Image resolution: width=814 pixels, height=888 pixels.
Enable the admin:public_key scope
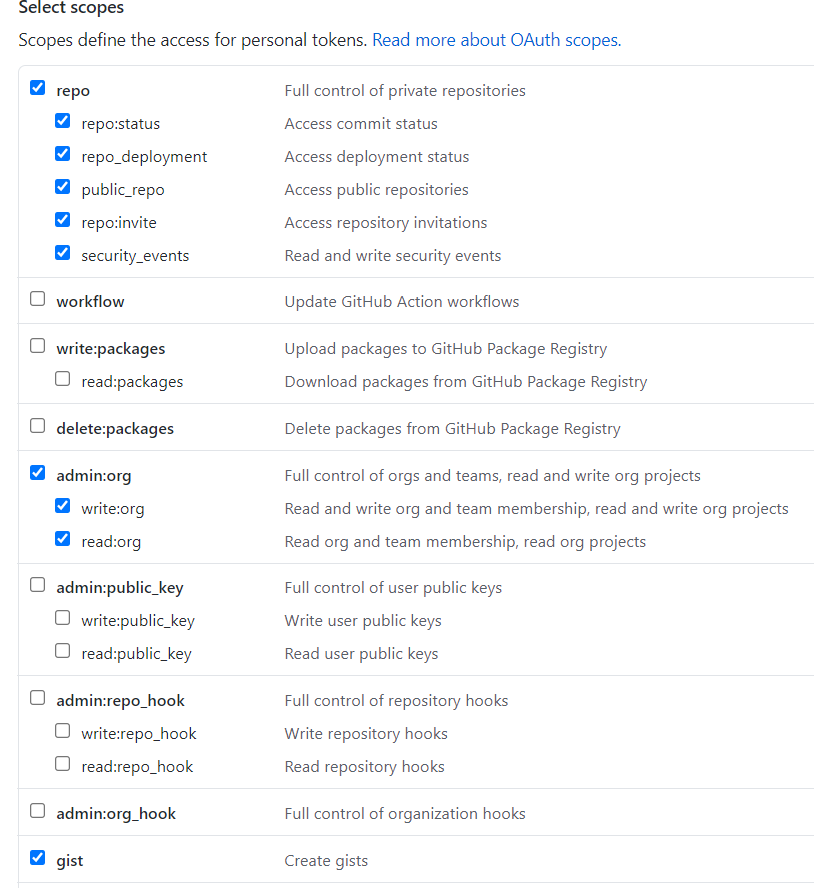click(x=37, y=584)
